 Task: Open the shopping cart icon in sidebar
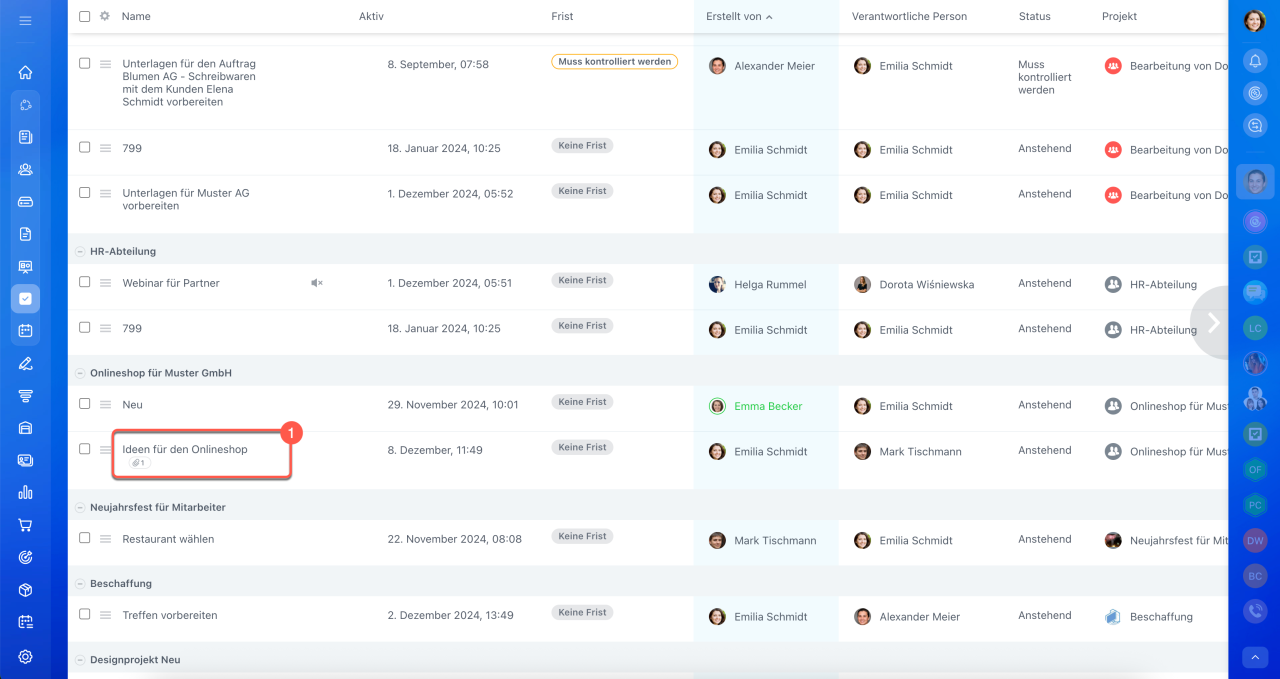pyautogui.click(x=25, y=525)
